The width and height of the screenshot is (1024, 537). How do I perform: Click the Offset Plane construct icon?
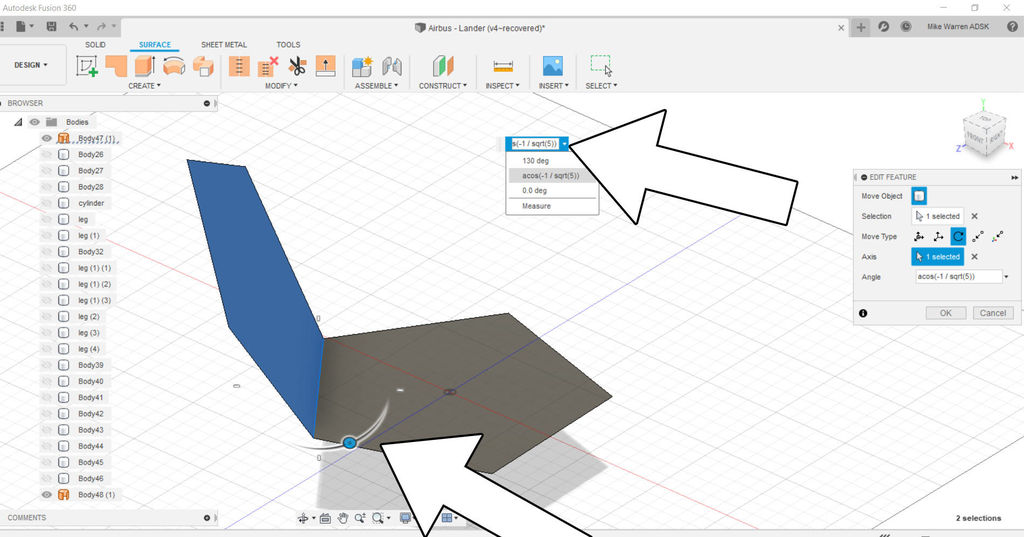443,66
